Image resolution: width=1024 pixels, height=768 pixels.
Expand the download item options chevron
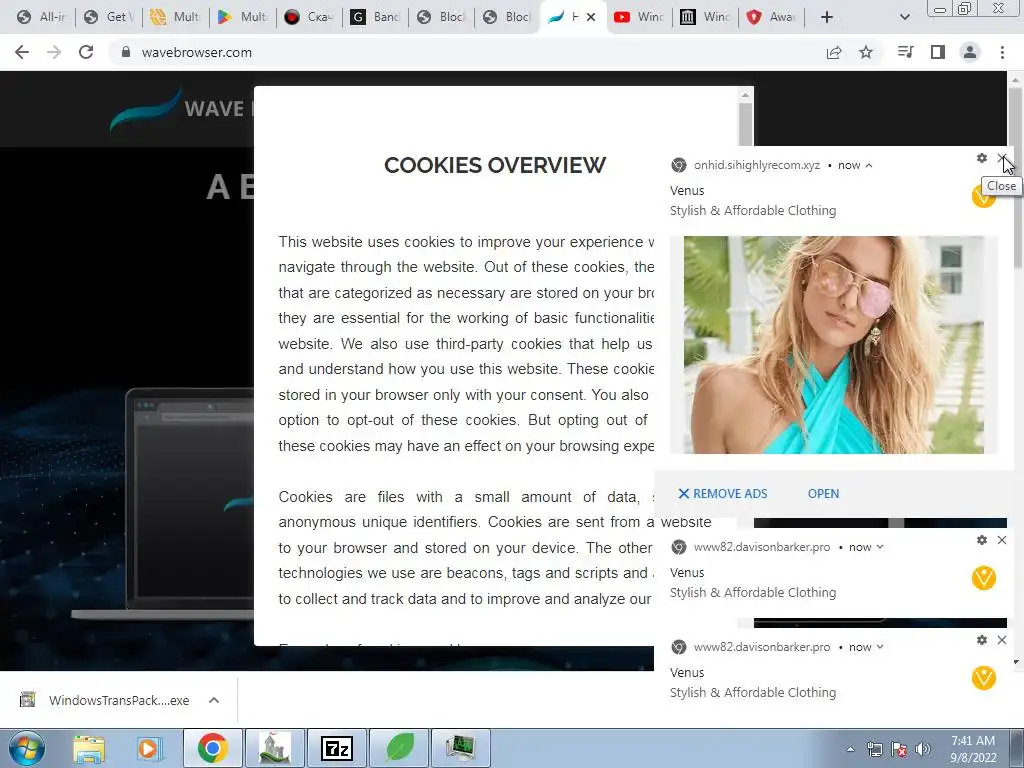214,700
